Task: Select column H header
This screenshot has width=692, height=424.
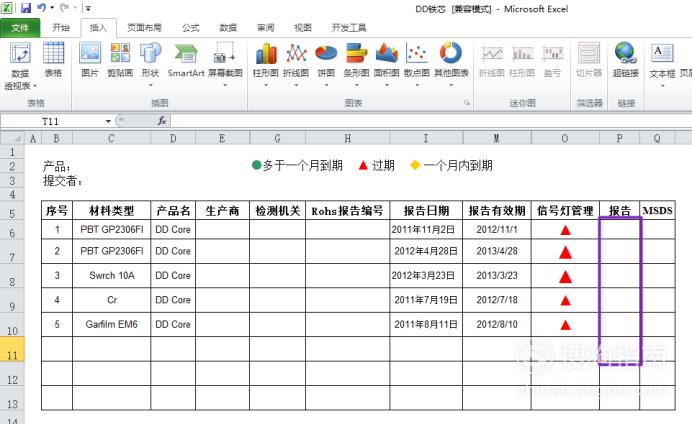Action: [x=347, y=139]
